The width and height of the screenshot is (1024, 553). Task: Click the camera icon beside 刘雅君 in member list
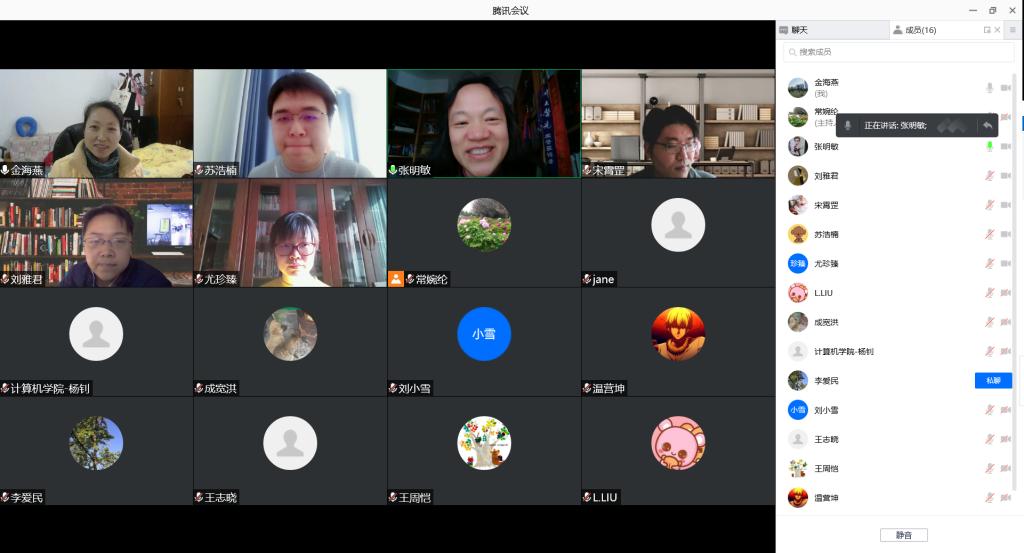pyautogui.click(x=1006, y=176)
